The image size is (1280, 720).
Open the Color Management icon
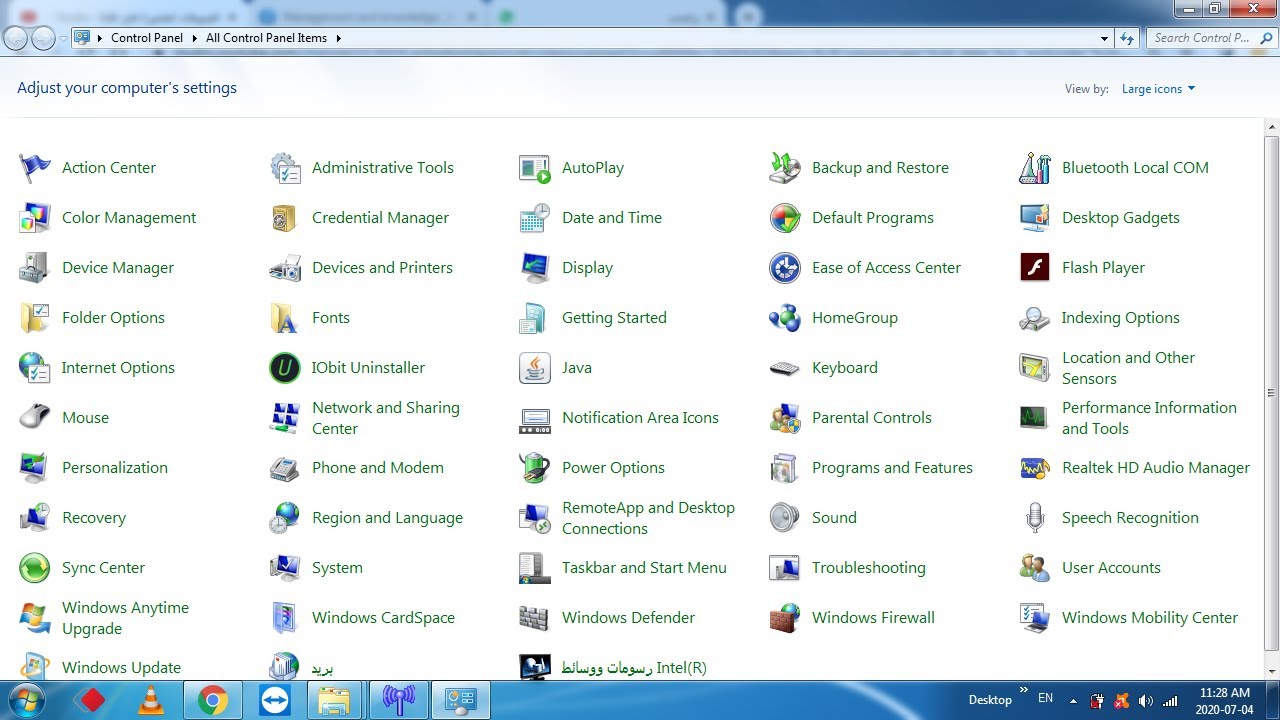coord(35,218)
